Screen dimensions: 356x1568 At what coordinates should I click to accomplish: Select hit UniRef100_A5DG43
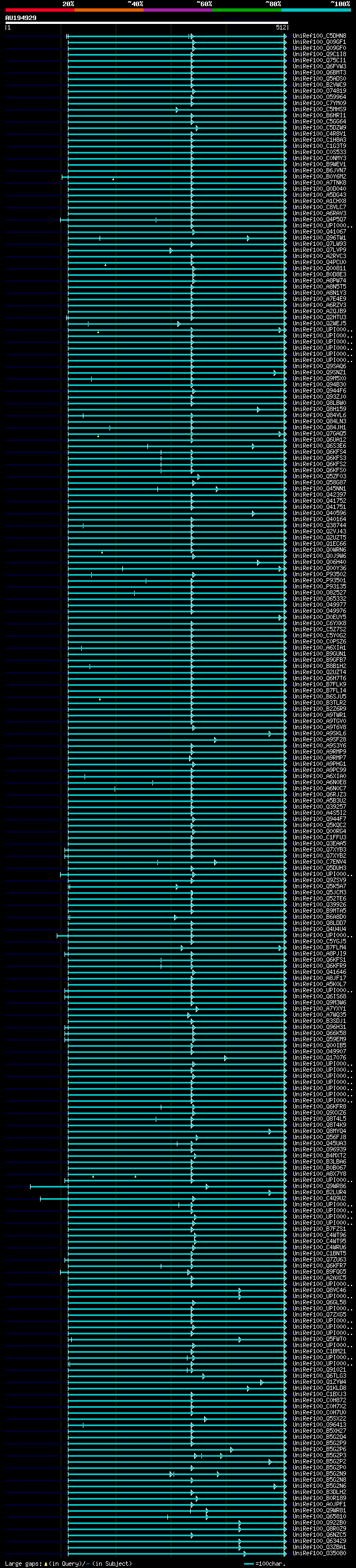click(319, 195)
